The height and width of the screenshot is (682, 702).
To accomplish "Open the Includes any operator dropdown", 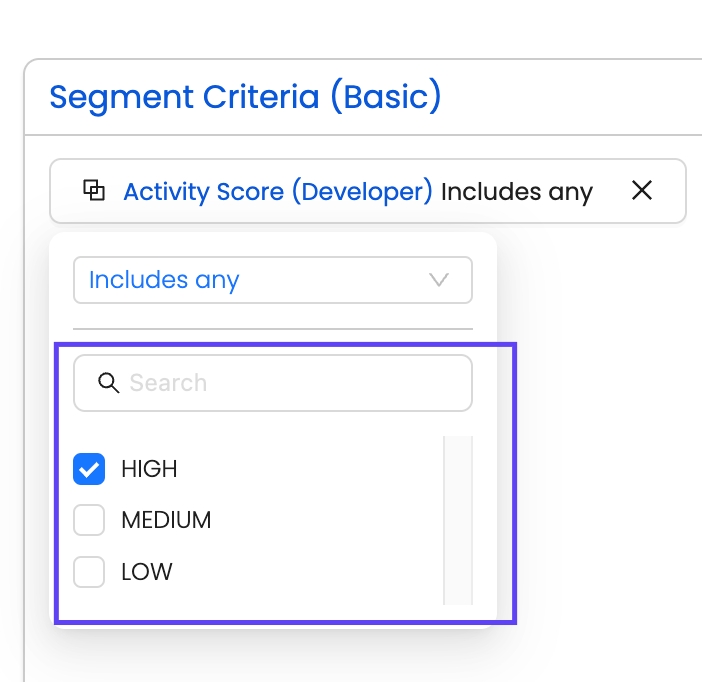I will click(272, 280).
